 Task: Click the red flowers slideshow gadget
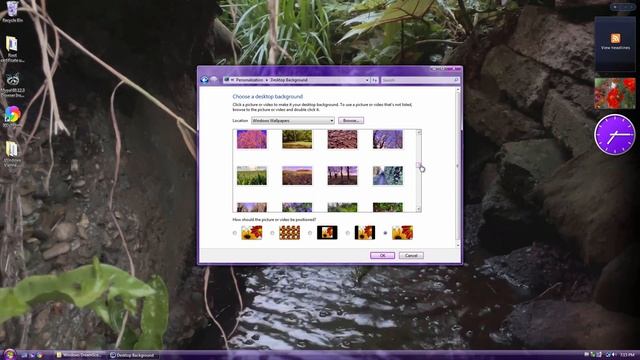tap(615, 93)
